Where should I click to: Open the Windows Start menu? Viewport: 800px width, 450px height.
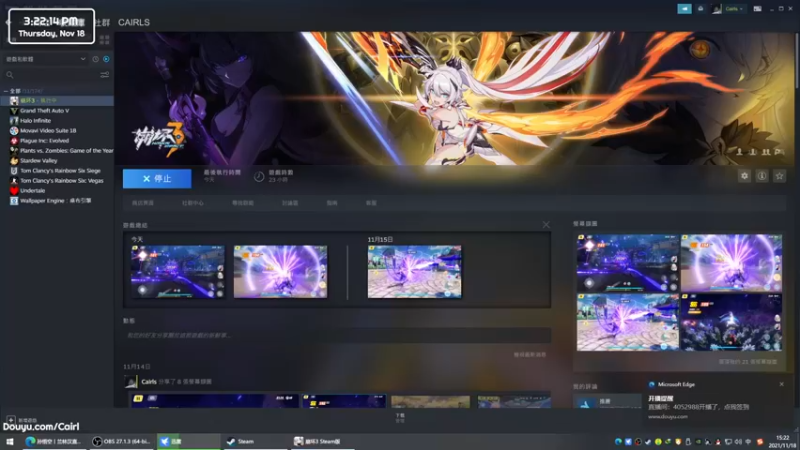click(x=10, y=441)
